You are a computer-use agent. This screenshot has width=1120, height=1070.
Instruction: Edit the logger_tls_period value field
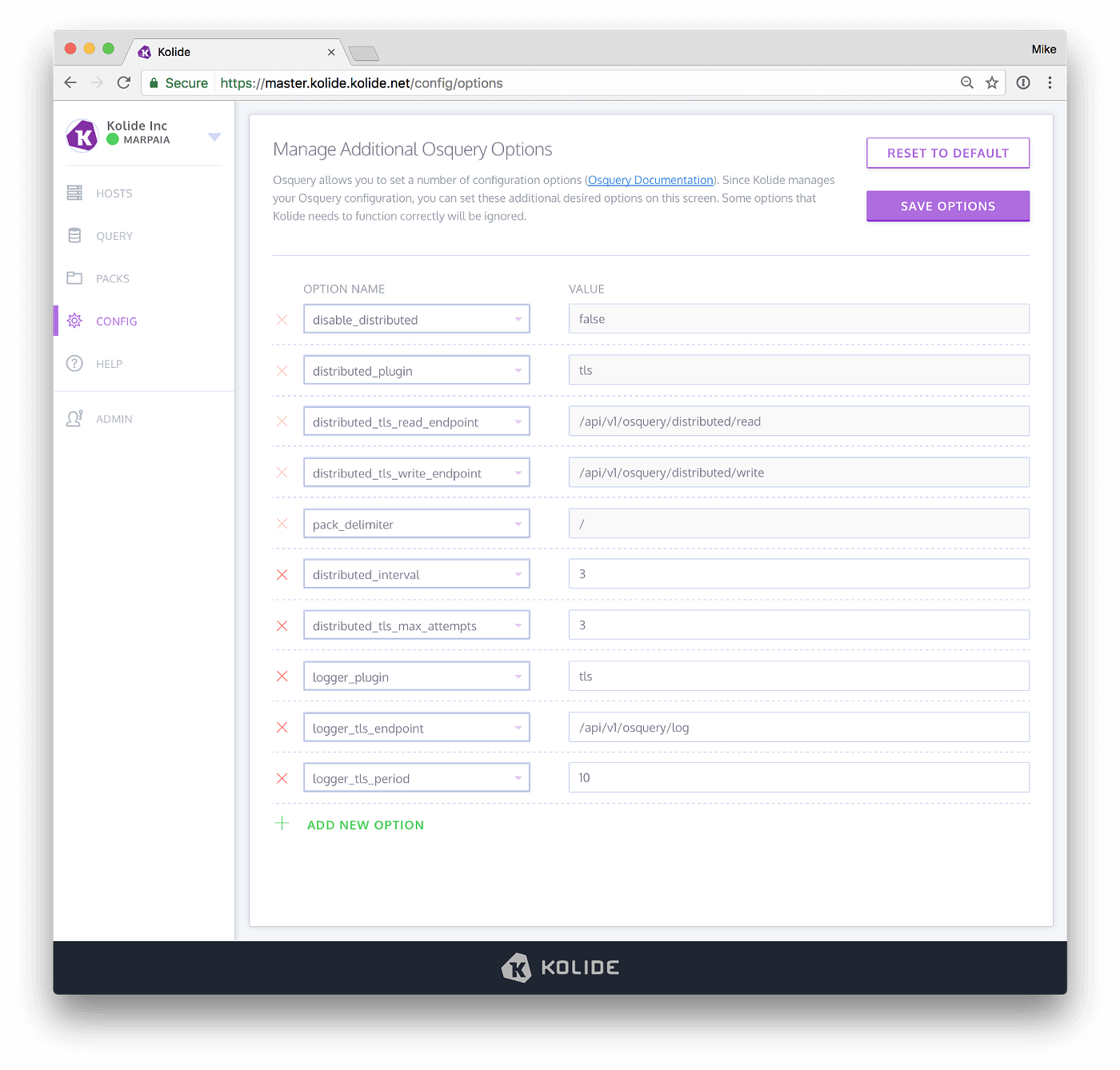click(x=798, y=777)
